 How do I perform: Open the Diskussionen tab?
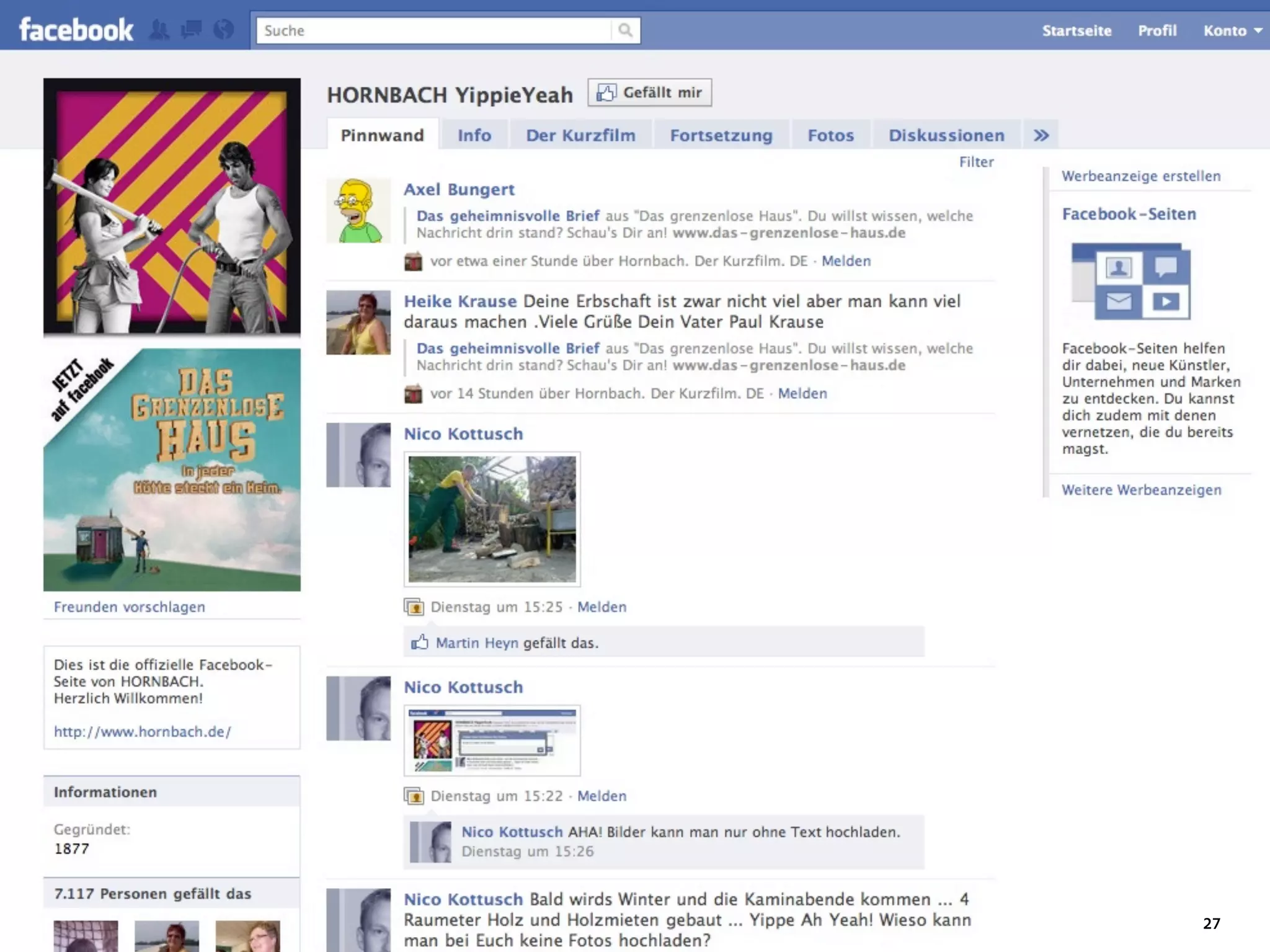pos(946,135)
